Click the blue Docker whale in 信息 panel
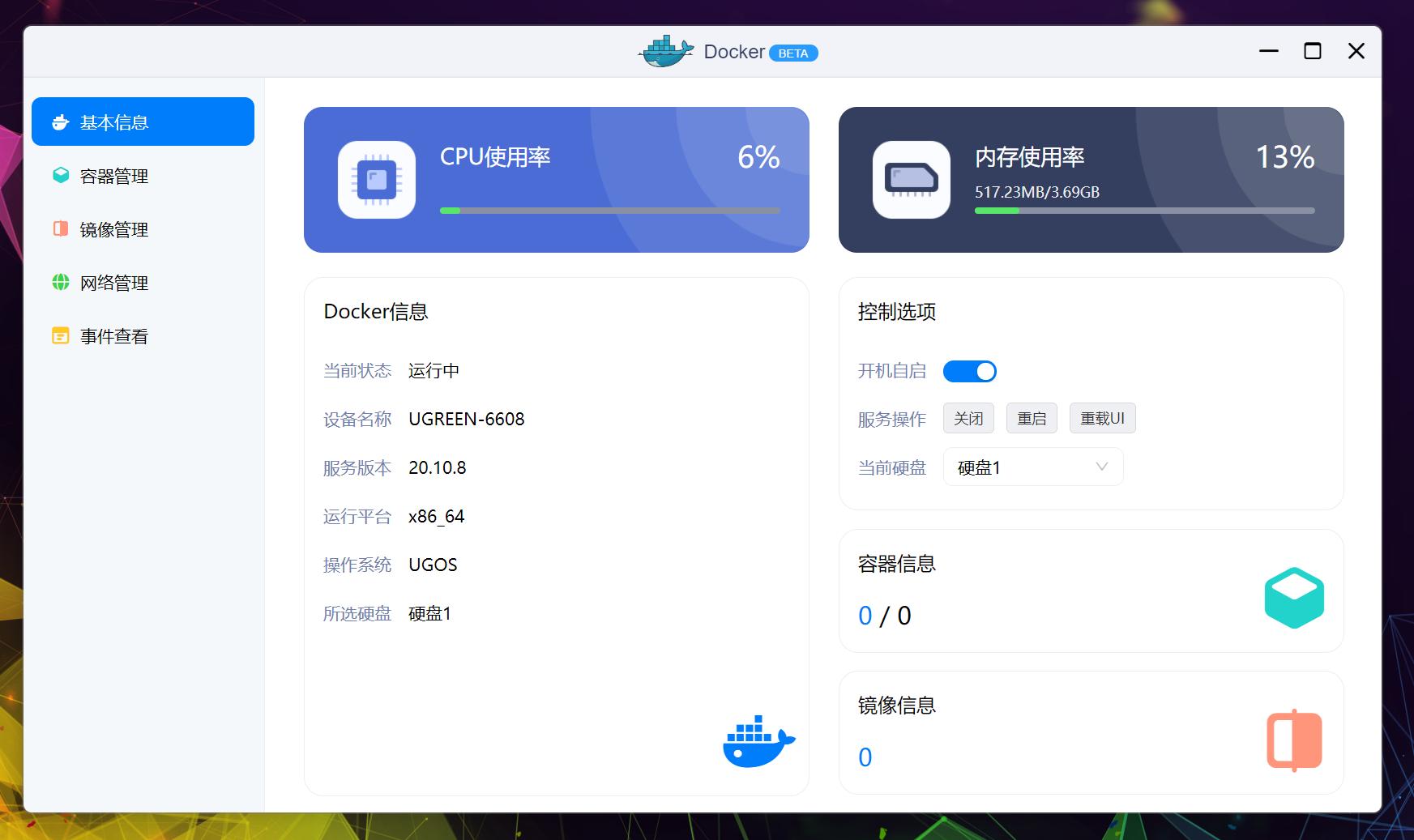Screen dimensions: 1414x840 coord(756,740)
